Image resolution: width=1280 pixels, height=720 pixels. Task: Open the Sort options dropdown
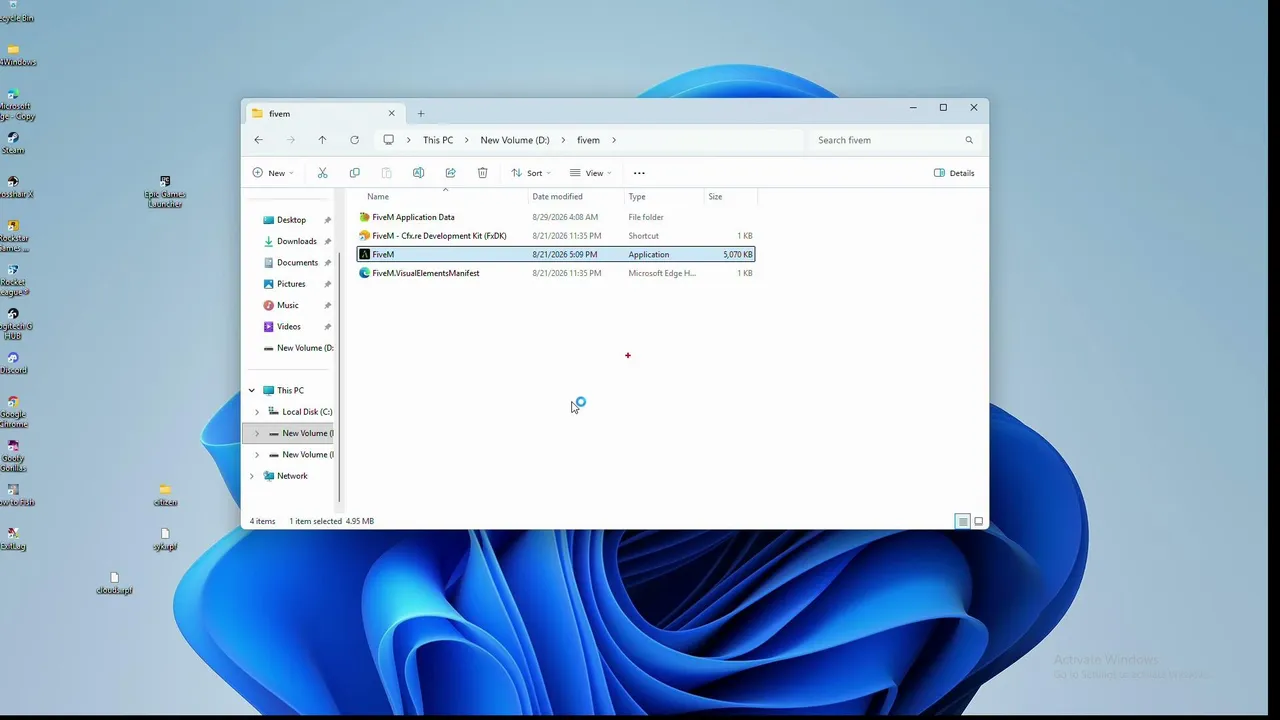click(530, 173)
